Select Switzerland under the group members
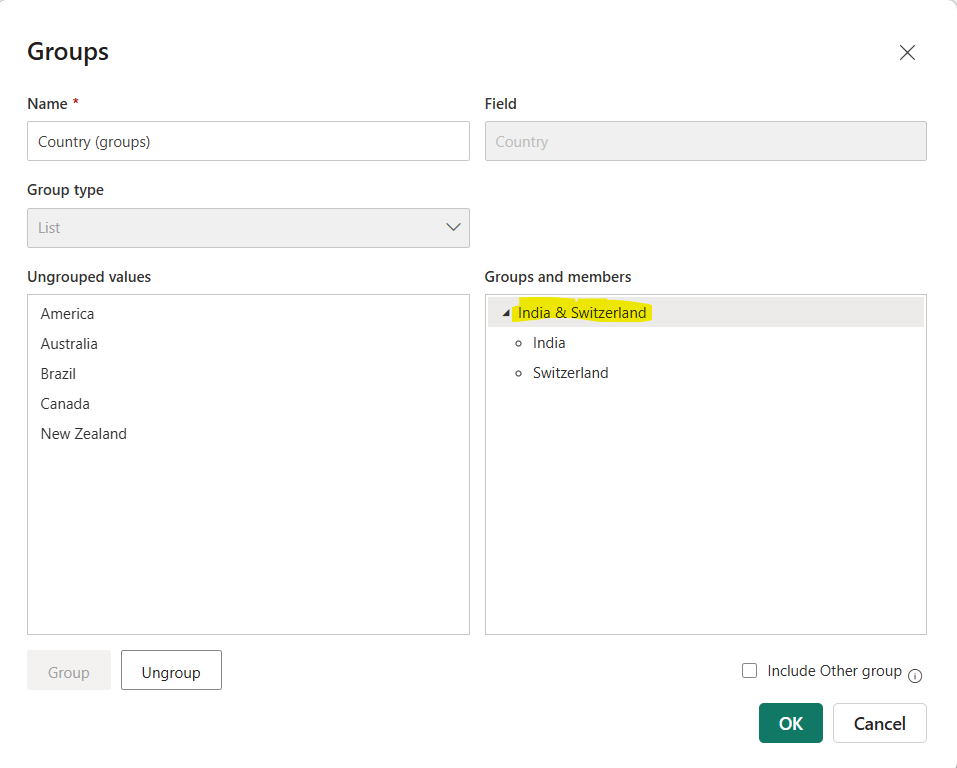 [570, 373]
